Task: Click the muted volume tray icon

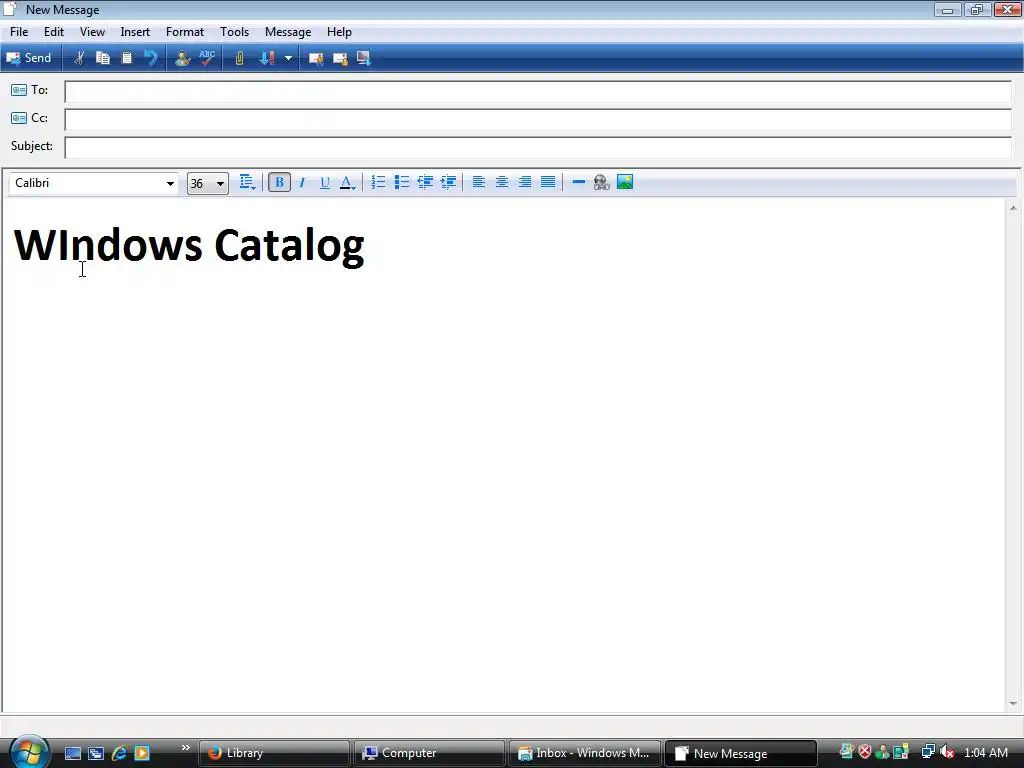Action: (947, 752)
